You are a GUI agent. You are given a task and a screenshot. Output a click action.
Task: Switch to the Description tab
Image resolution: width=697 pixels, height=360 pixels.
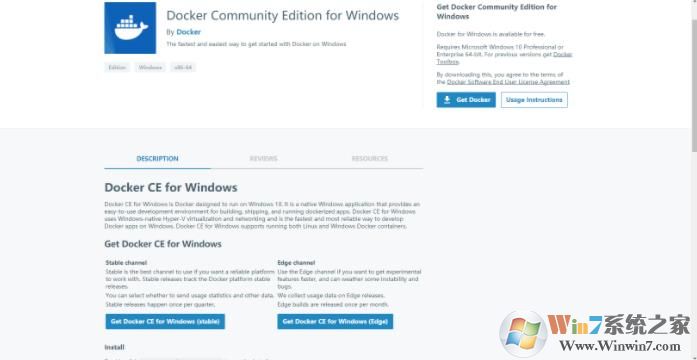click(157, 159)
